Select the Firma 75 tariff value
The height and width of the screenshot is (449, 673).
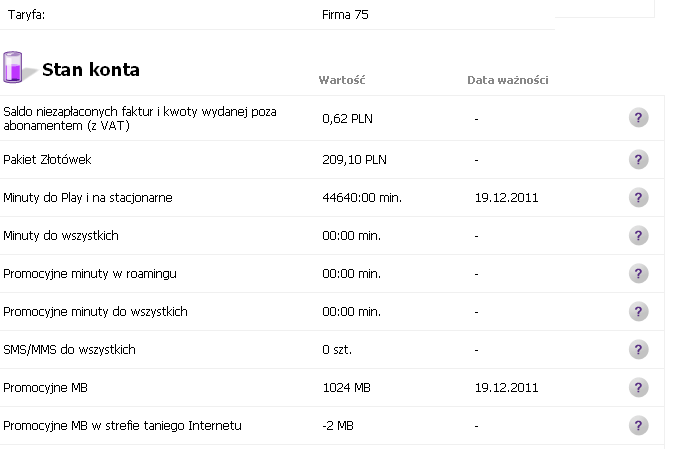345,15
